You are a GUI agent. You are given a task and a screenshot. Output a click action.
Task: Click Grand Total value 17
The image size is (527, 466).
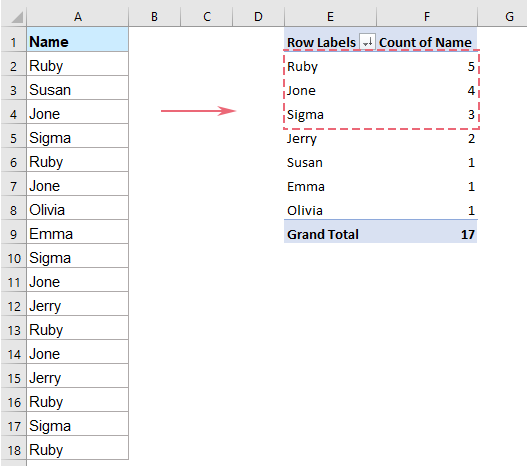[x=468, y=235]
